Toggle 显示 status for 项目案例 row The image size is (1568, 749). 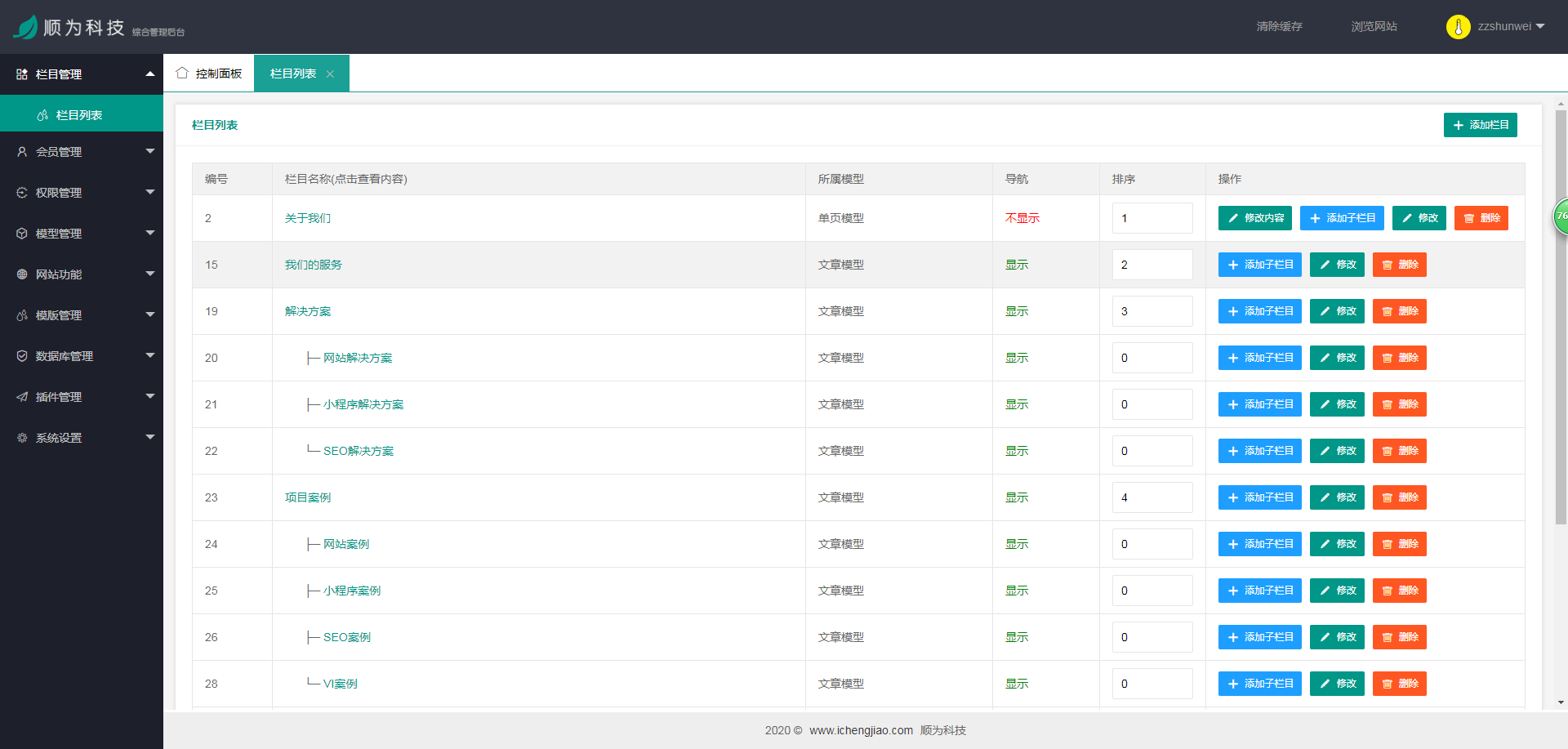(1016, 497)
